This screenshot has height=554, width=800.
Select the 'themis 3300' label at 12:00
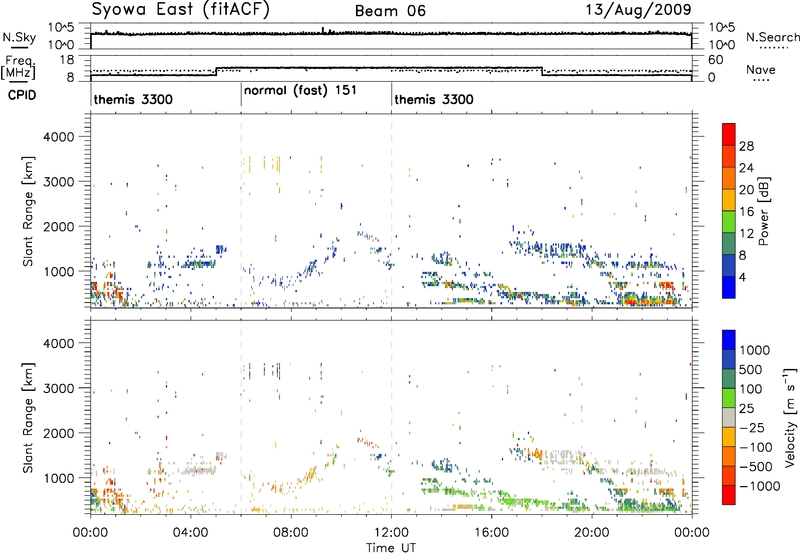click(x=434, y=99)
